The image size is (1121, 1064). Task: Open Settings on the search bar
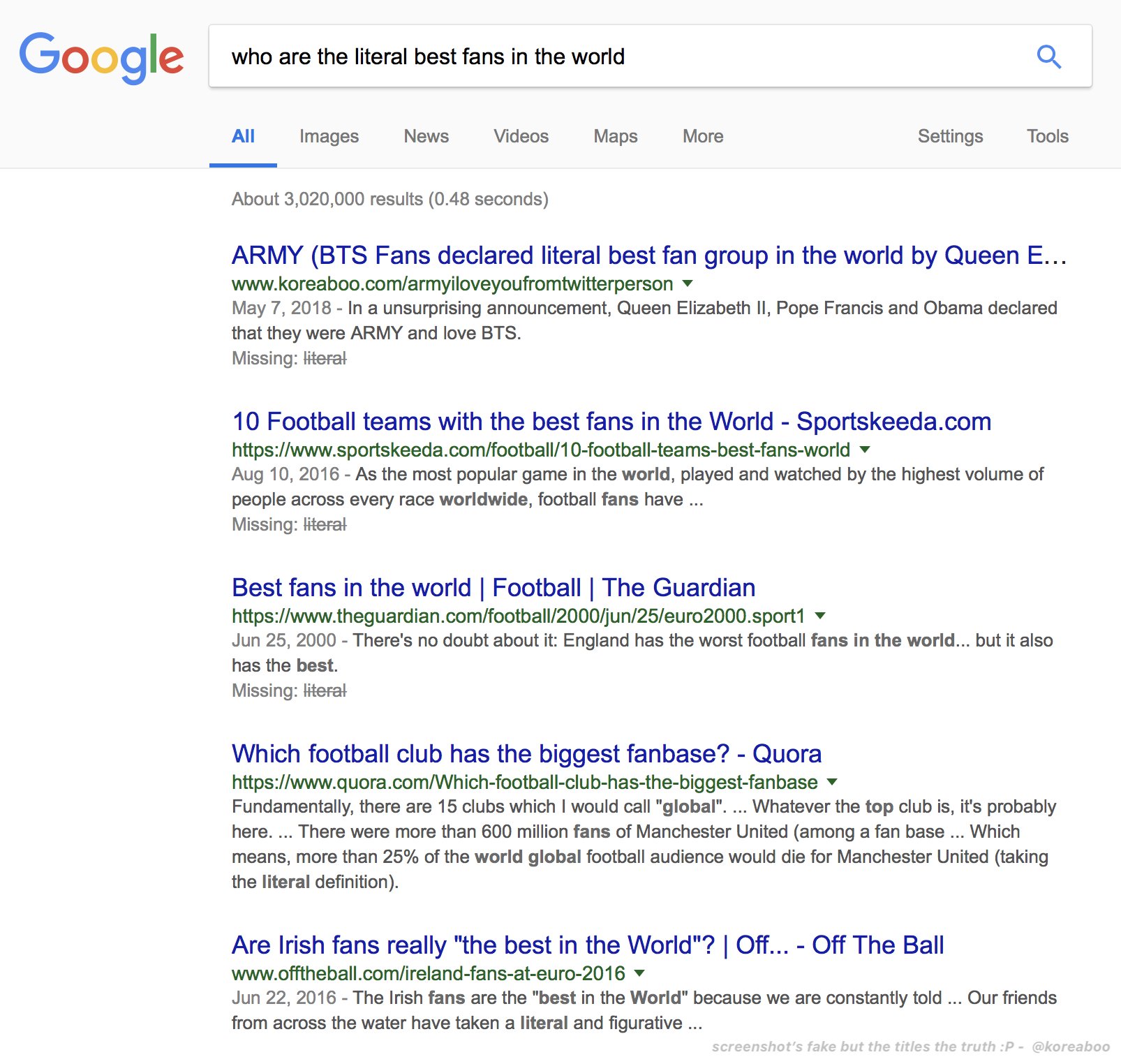tap(950, 136)
